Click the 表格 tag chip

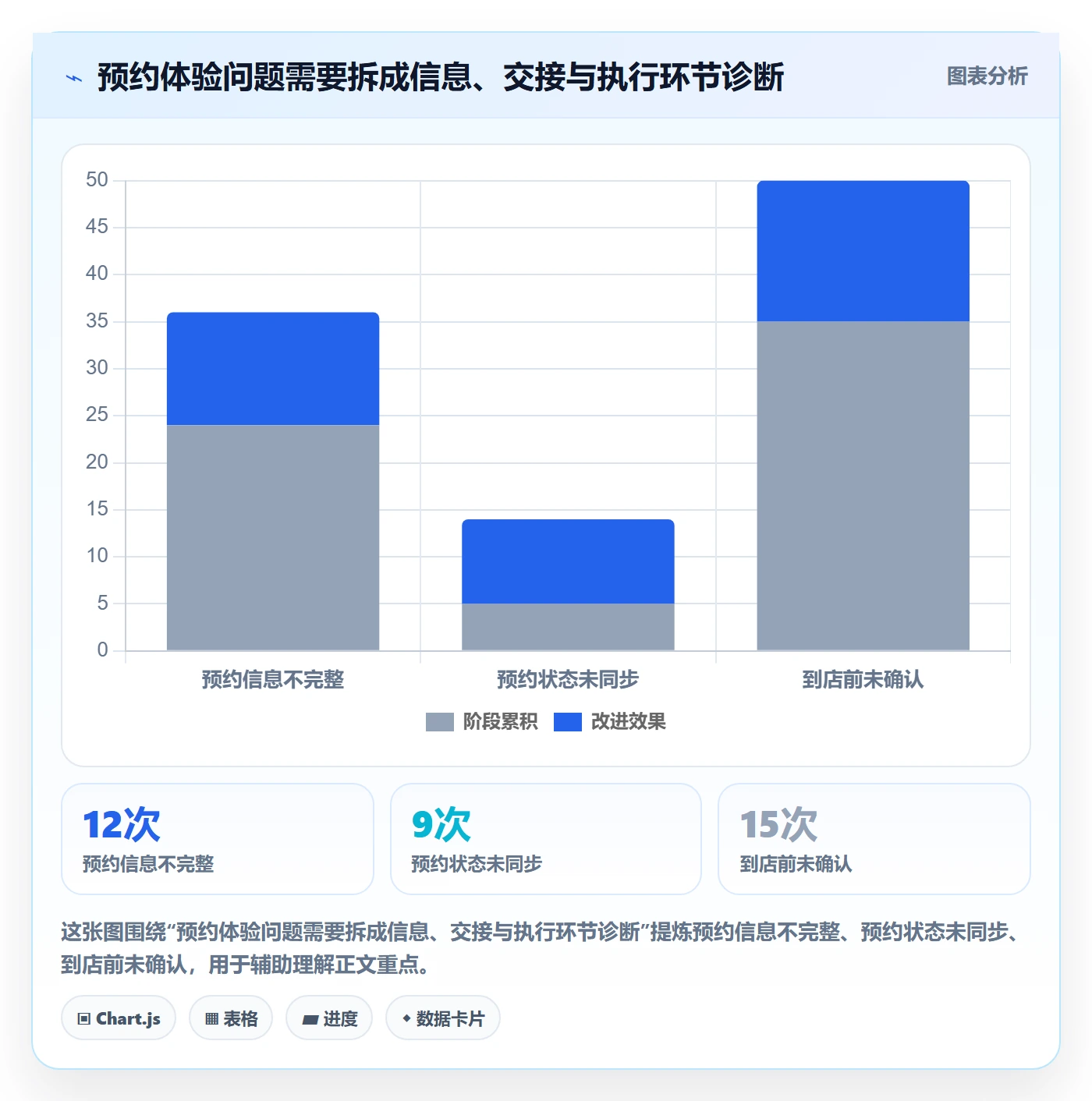point(231,1018)
